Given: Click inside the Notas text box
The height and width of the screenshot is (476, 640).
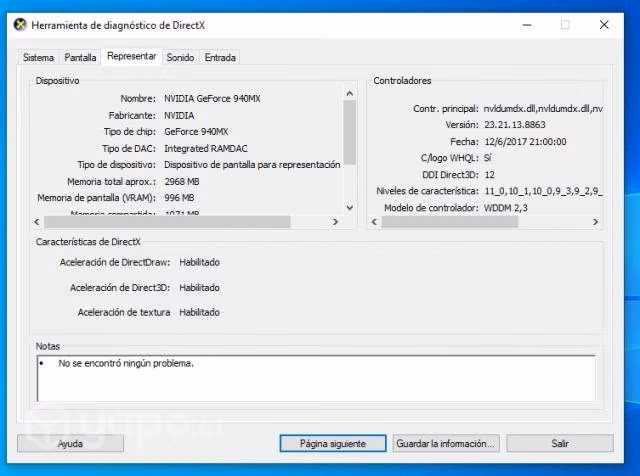Looking at the screenshot, I should click(316, 378).
